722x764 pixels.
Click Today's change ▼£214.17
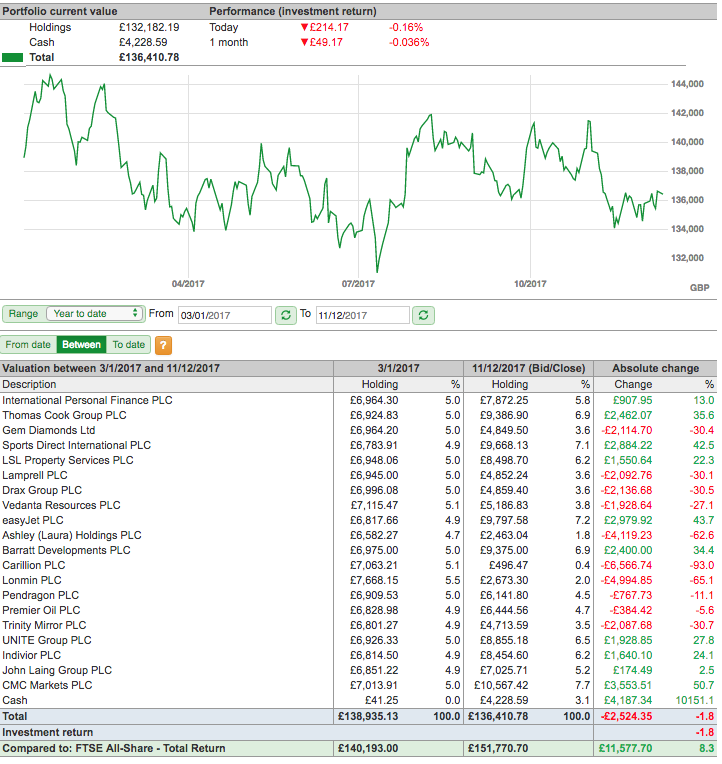click(324, 27)
